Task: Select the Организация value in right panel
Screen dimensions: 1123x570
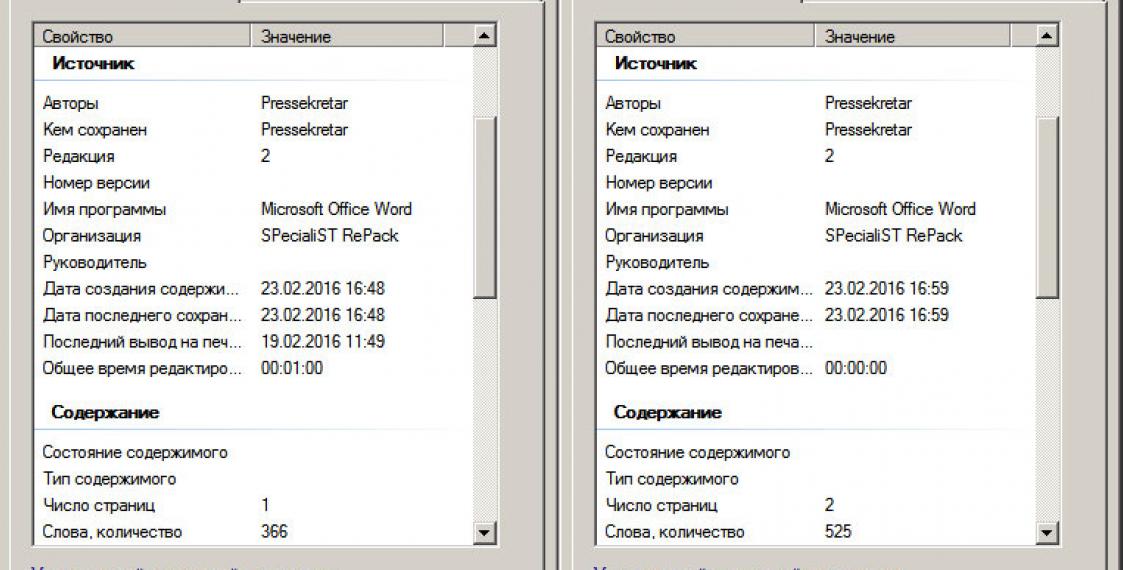Action: [x=893, y=236]
